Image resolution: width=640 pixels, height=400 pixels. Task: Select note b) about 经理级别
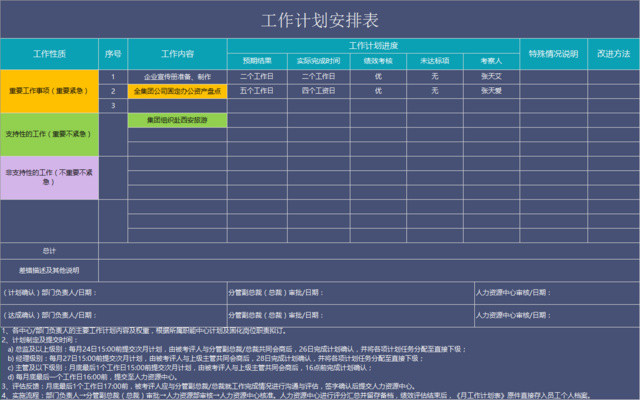pyautogui.click(x=215, y=358)
